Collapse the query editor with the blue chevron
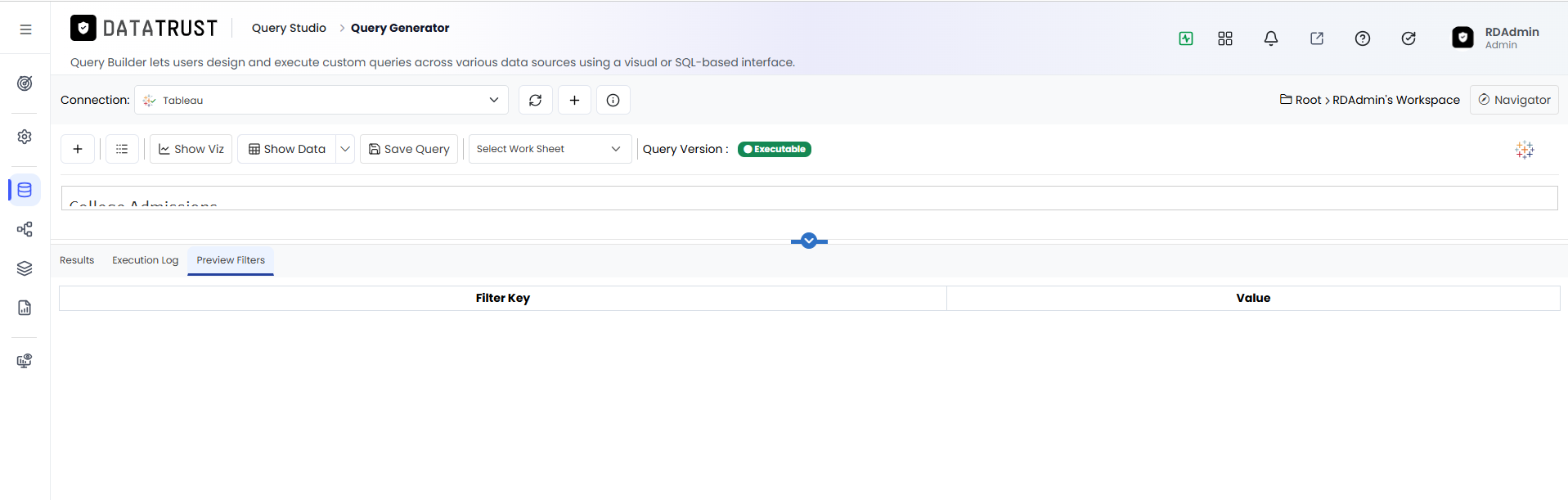 click(809, 241)
